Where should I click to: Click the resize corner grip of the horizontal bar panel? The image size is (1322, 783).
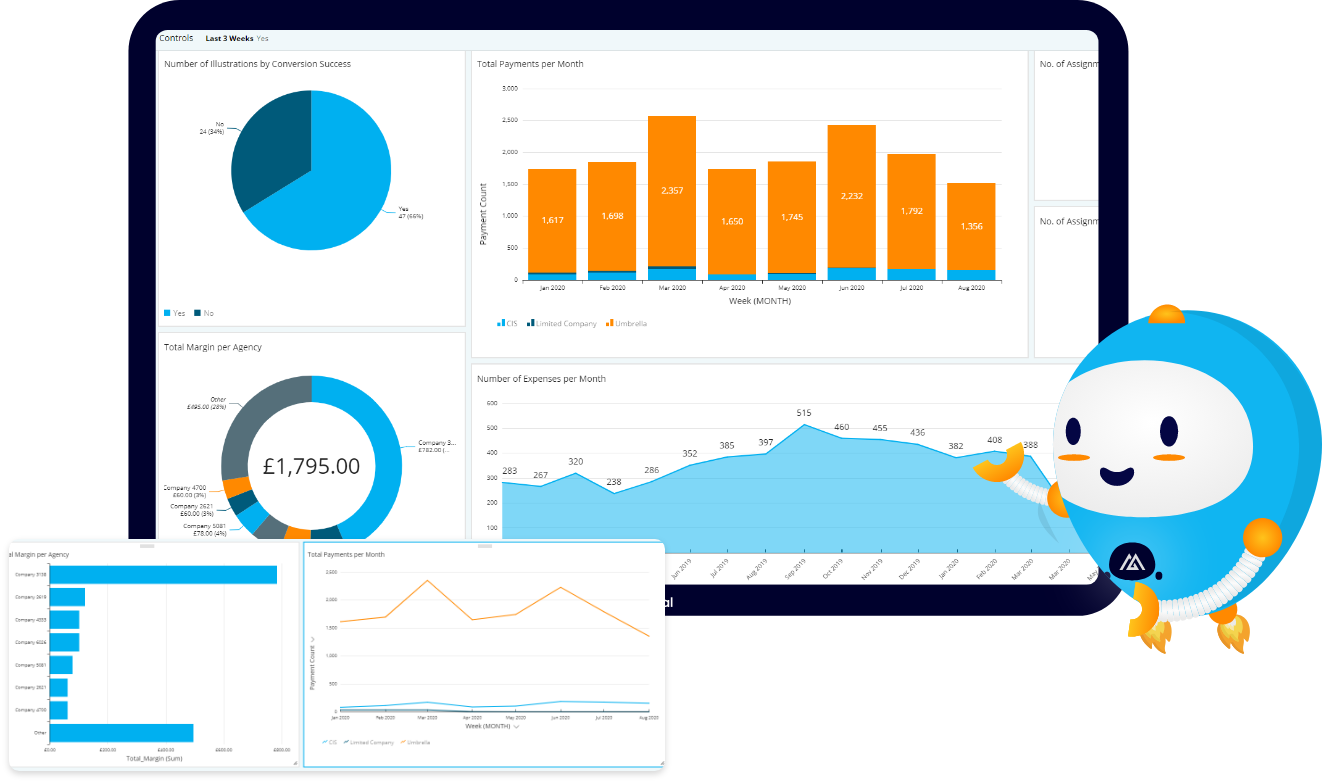pos(295,763)
